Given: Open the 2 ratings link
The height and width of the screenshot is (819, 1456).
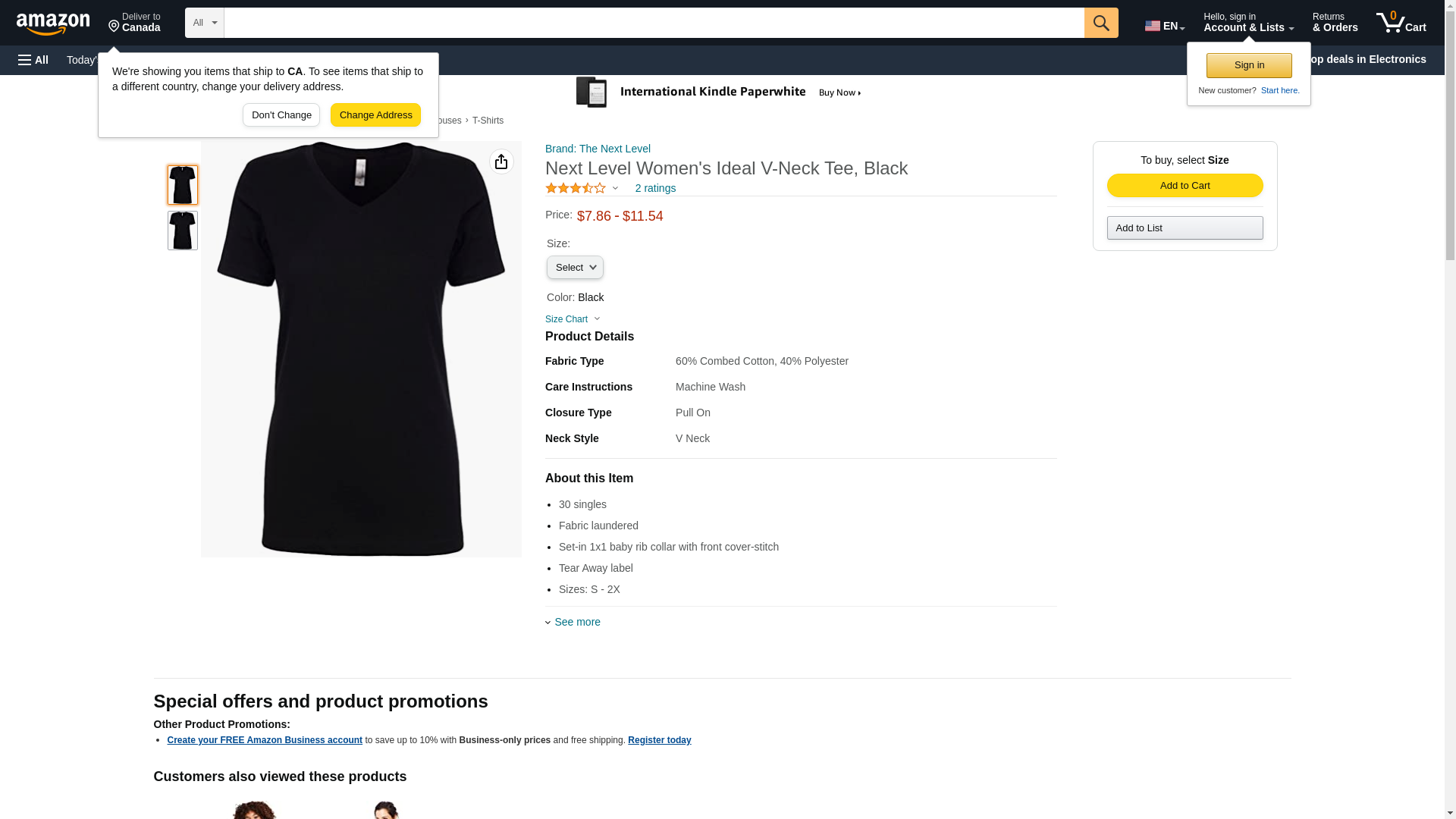Looking at the screenshot, I should 655,188.
